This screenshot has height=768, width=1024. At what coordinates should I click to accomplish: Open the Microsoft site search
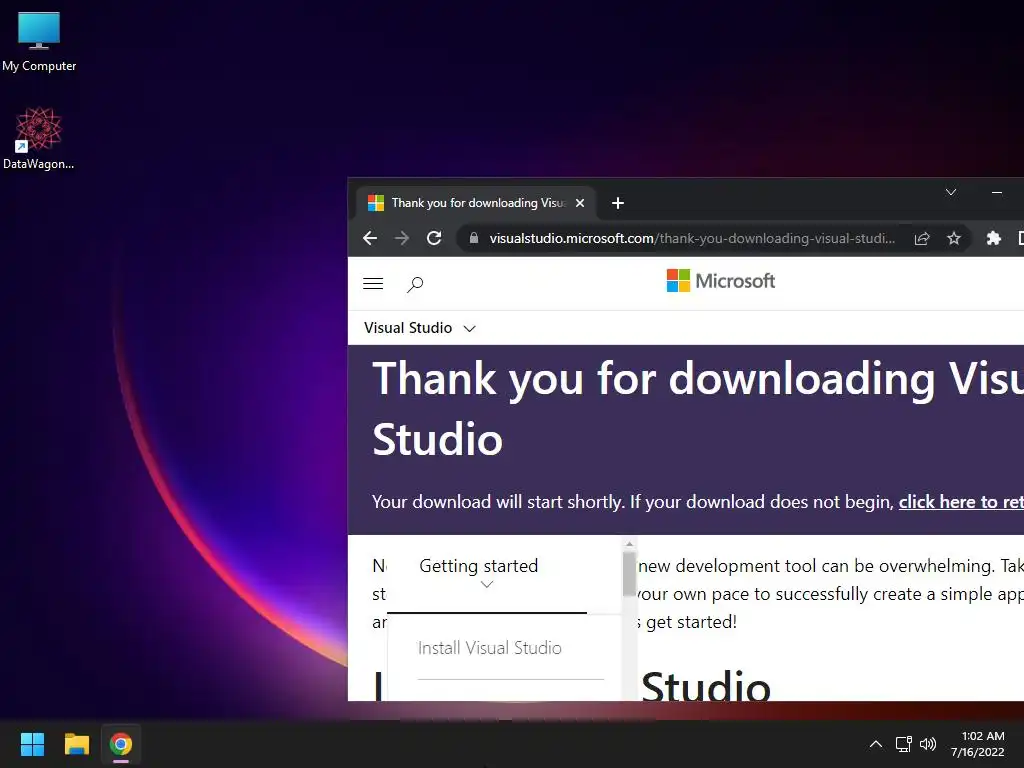415,284
